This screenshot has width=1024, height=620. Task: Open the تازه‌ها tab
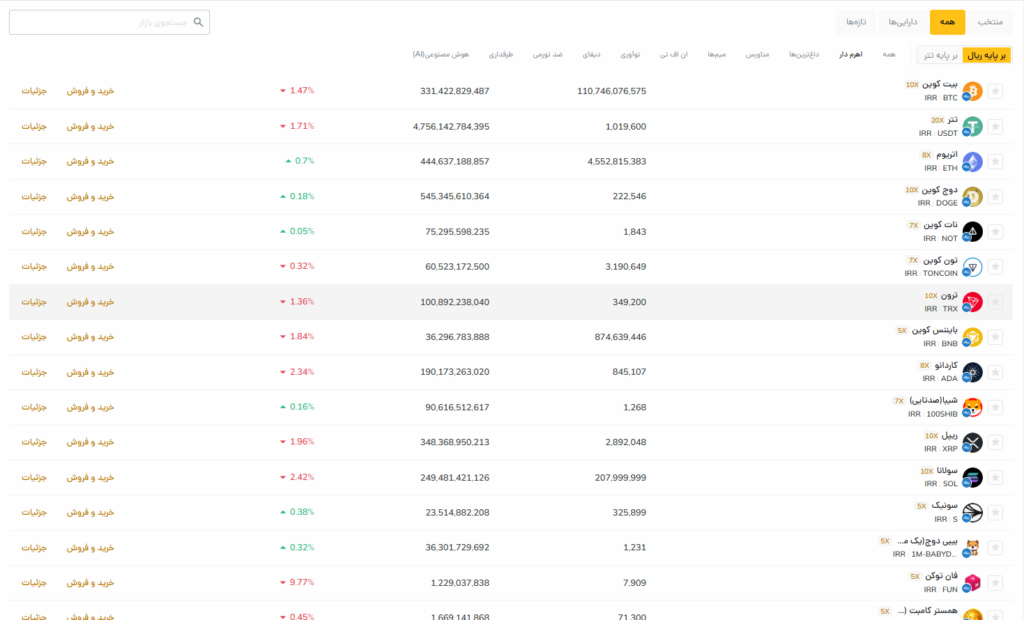click(x=856, y=22)
